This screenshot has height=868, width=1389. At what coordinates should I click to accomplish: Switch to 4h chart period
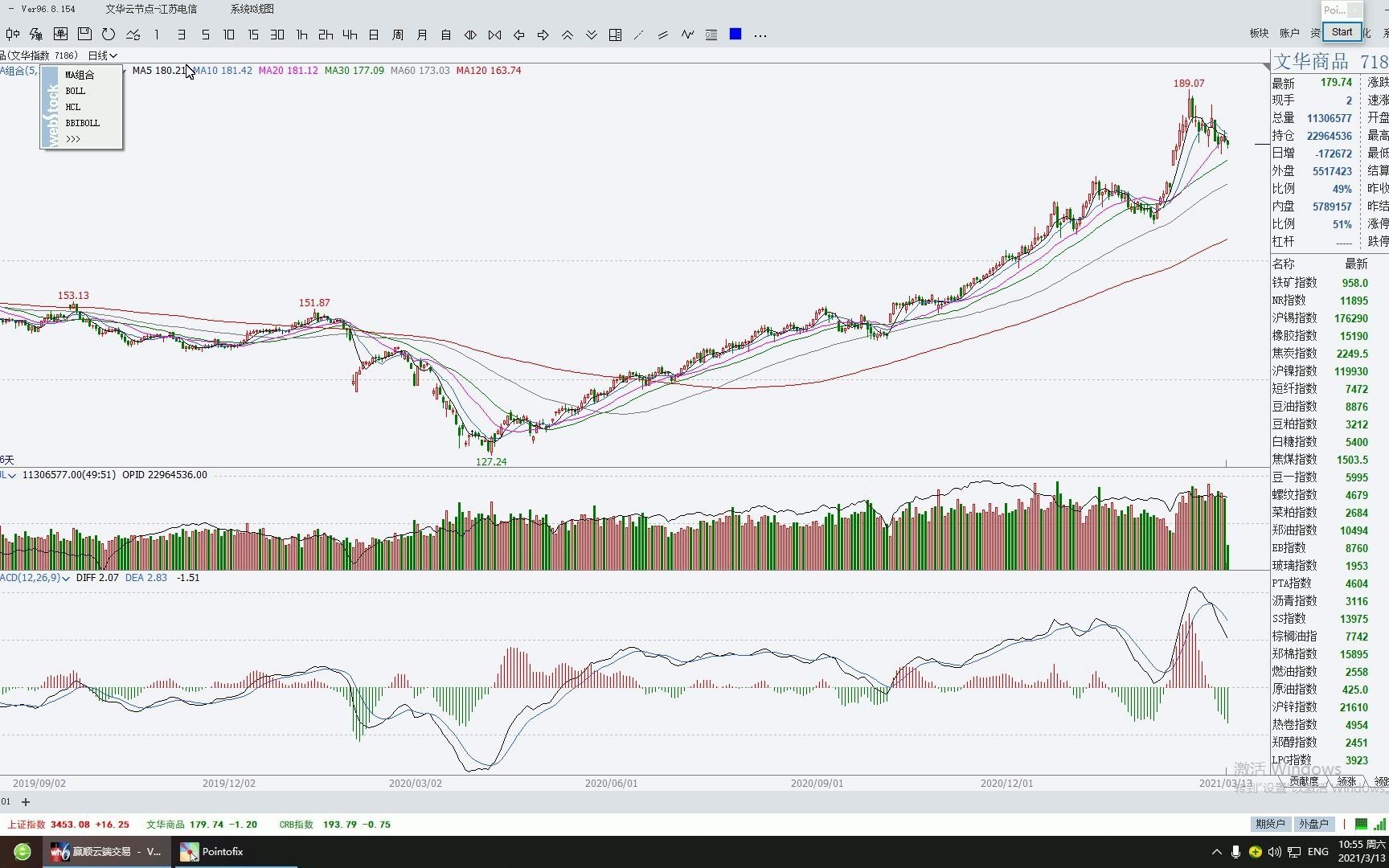coord(350,35)
